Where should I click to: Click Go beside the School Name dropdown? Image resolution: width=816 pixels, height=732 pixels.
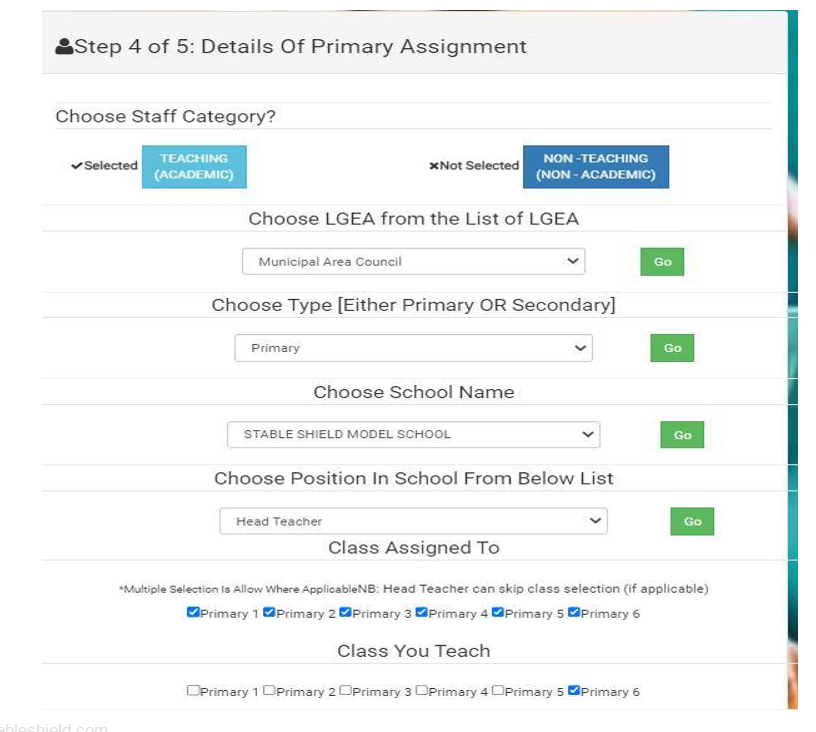[x=682, y=435]
